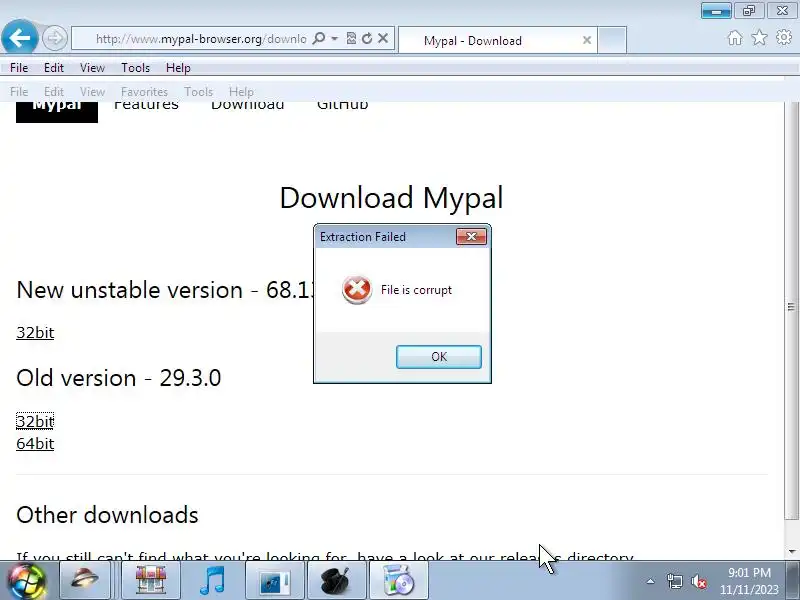Close the Mypal - Download tab

[587, 40]
